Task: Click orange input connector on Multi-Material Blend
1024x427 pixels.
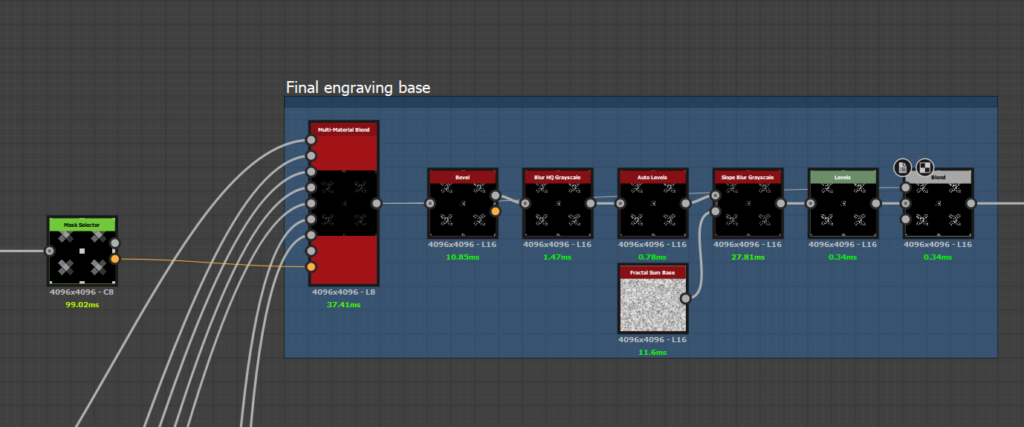Action: (311, 267)
